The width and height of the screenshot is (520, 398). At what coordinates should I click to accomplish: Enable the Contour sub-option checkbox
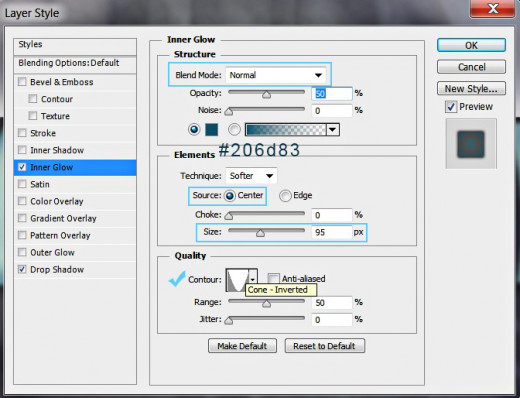click(33, 99)
